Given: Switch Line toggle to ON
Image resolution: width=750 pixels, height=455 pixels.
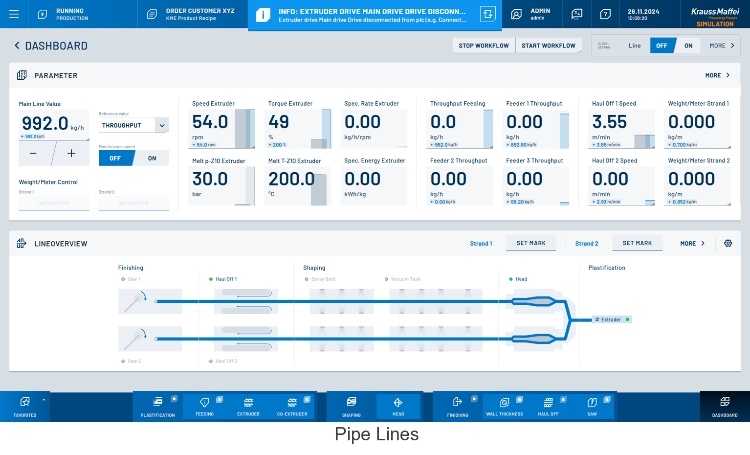Looking at the screenshot, I should [x=688, y=46].
